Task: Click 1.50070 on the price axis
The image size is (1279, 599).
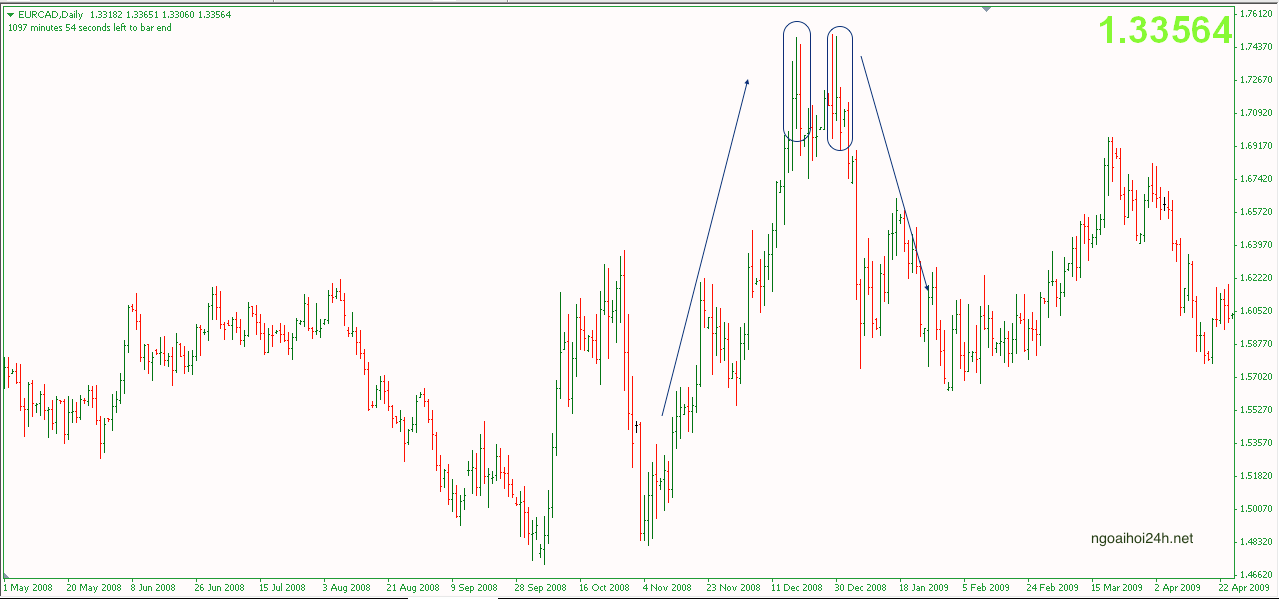Action: (1256, 509)
